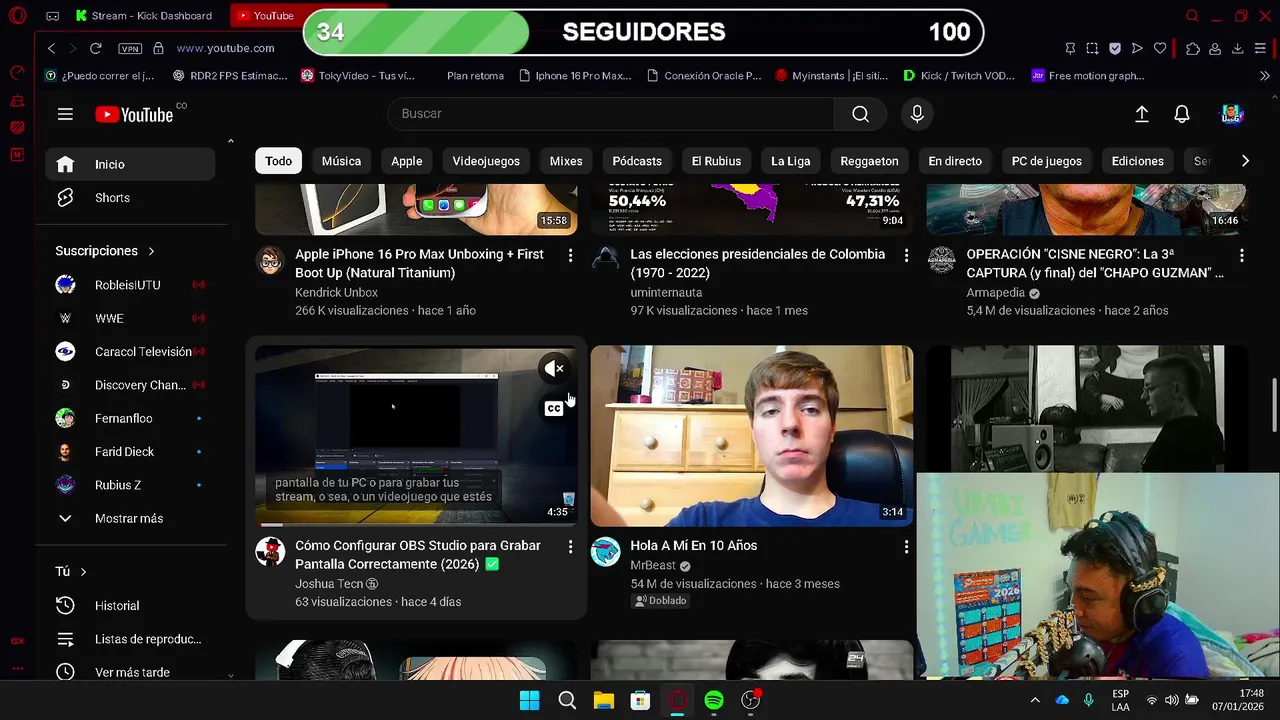This screenshot has width=1280, height=720.
Task: Show more bookmarks with double chevron
Action: pyautogui.click(x=1264, y=76)
